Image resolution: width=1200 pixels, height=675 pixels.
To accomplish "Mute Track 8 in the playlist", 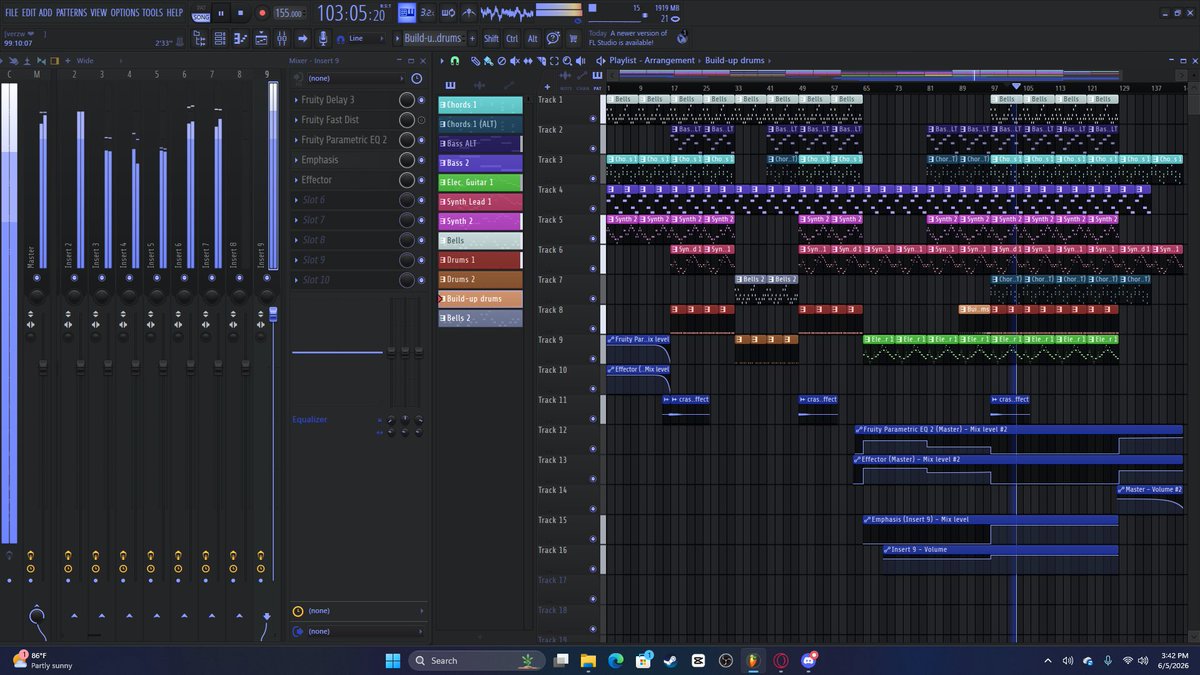I will (x=593, y=328).
